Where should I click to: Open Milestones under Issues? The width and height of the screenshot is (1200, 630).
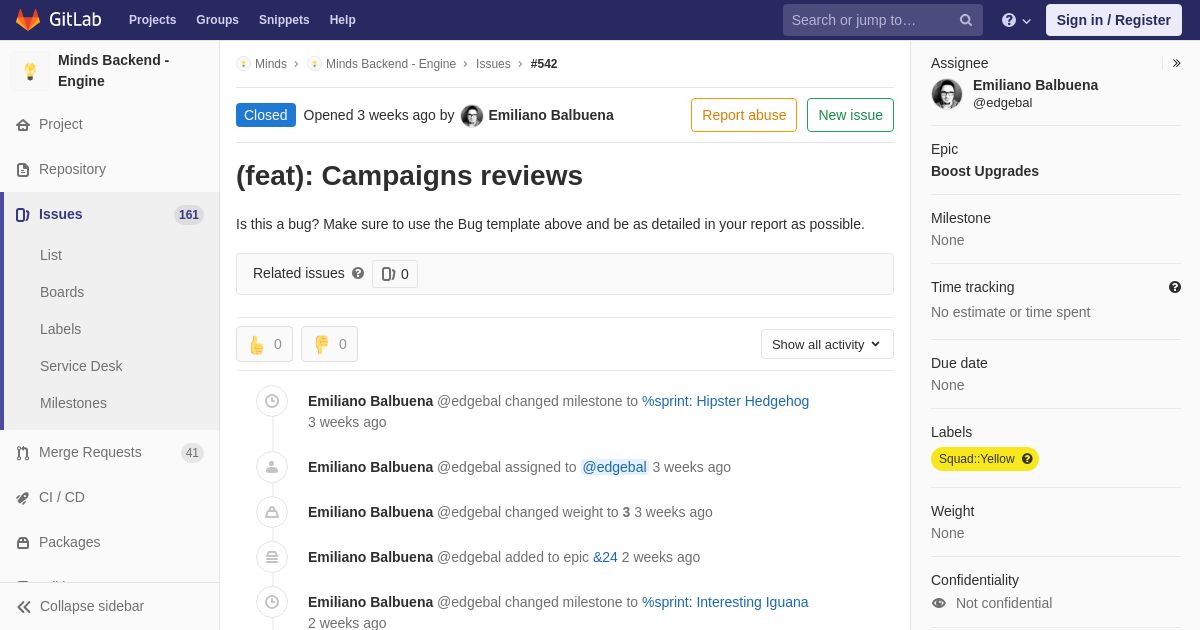tap(73, 403)
